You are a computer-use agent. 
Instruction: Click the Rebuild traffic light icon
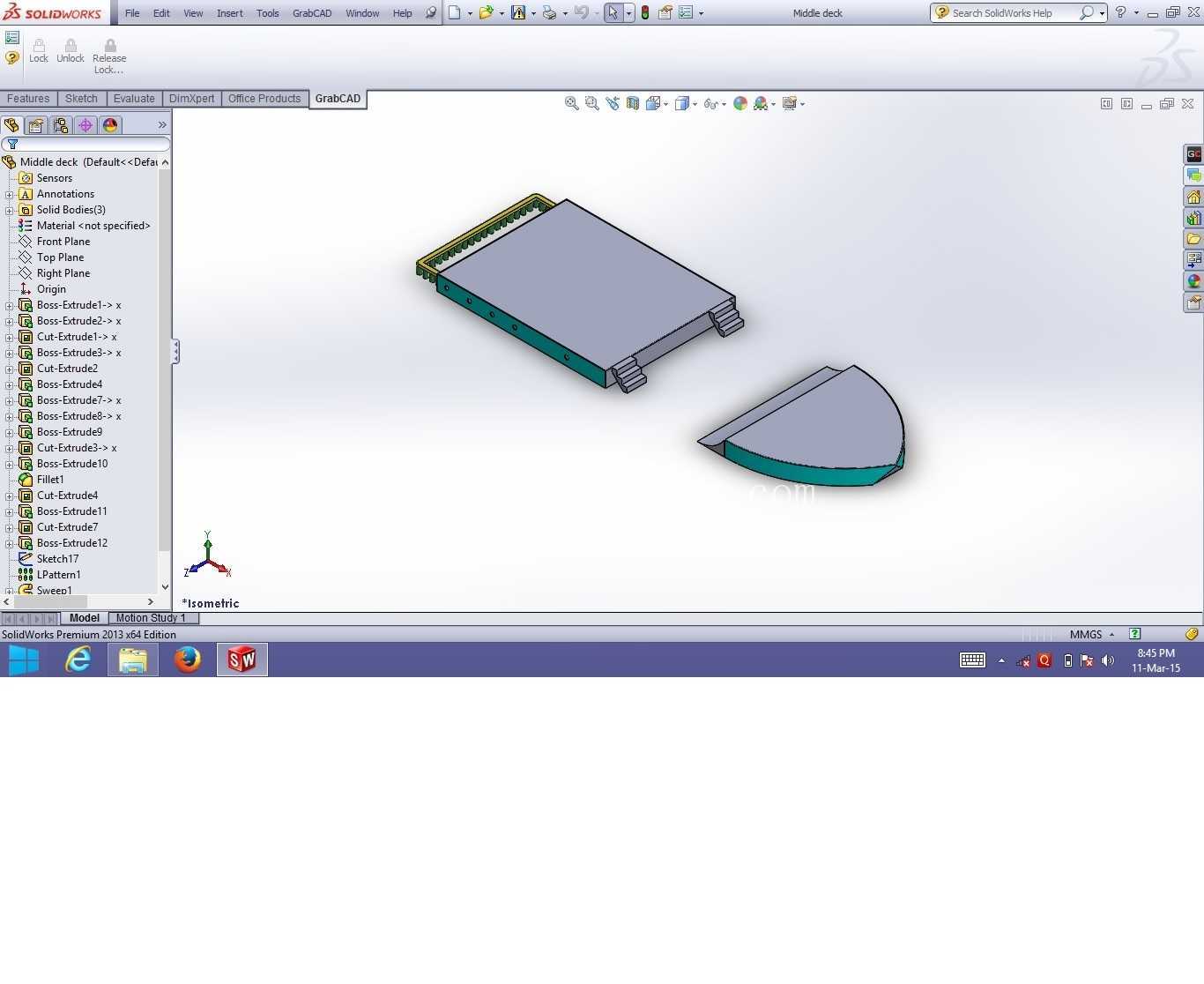[x=645, y=13]
